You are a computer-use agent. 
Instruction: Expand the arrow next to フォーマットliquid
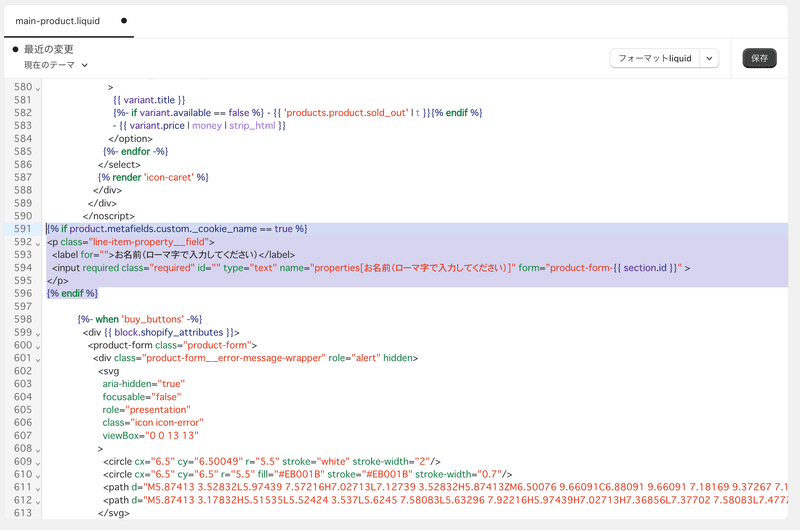(710, 58)
